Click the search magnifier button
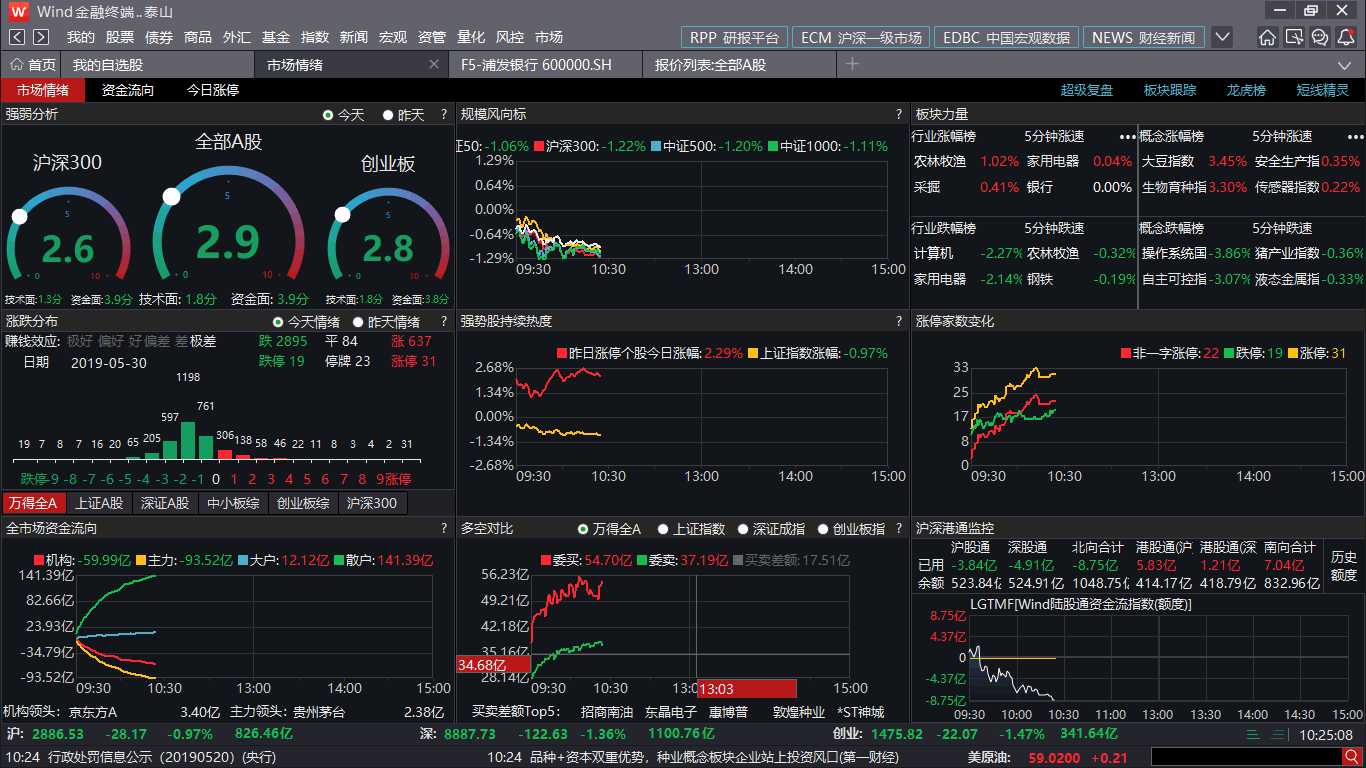The image size is (1366, 768). tap(1351, 757)
